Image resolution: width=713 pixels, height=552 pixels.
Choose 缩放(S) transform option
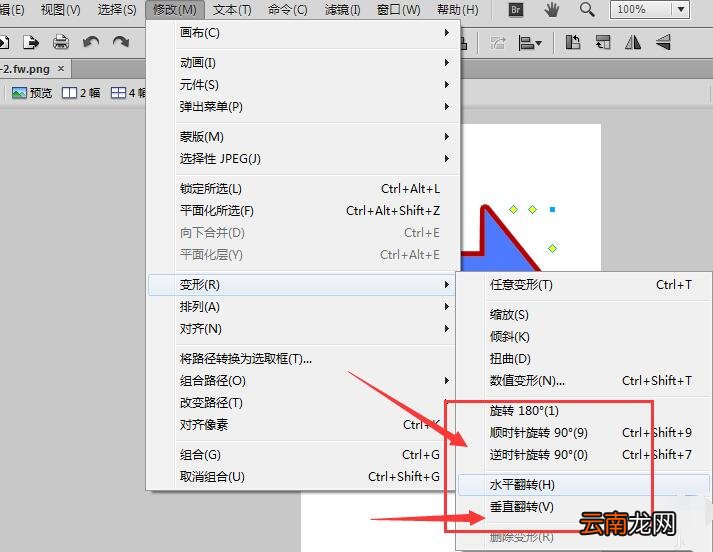click(x=584, y=315)
